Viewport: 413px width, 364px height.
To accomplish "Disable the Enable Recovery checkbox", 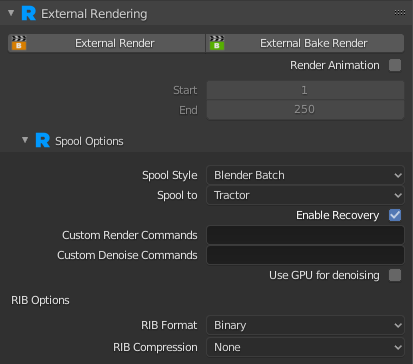I will 395,215.
